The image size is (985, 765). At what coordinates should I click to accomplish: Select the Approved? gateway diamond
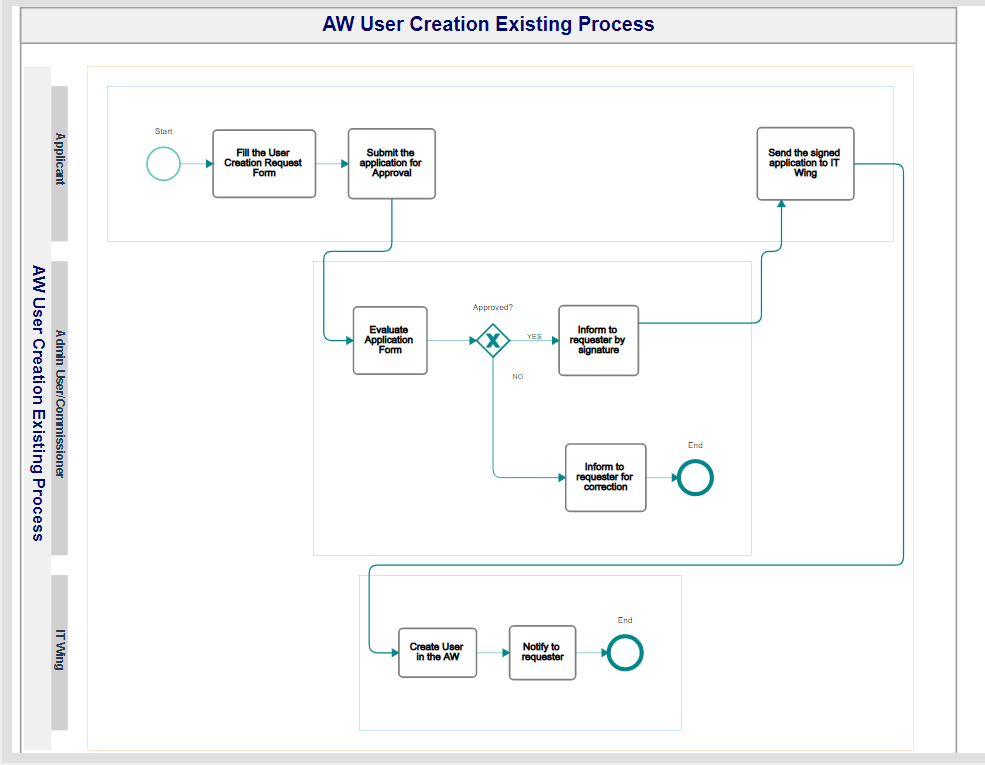tap(493, 340)
